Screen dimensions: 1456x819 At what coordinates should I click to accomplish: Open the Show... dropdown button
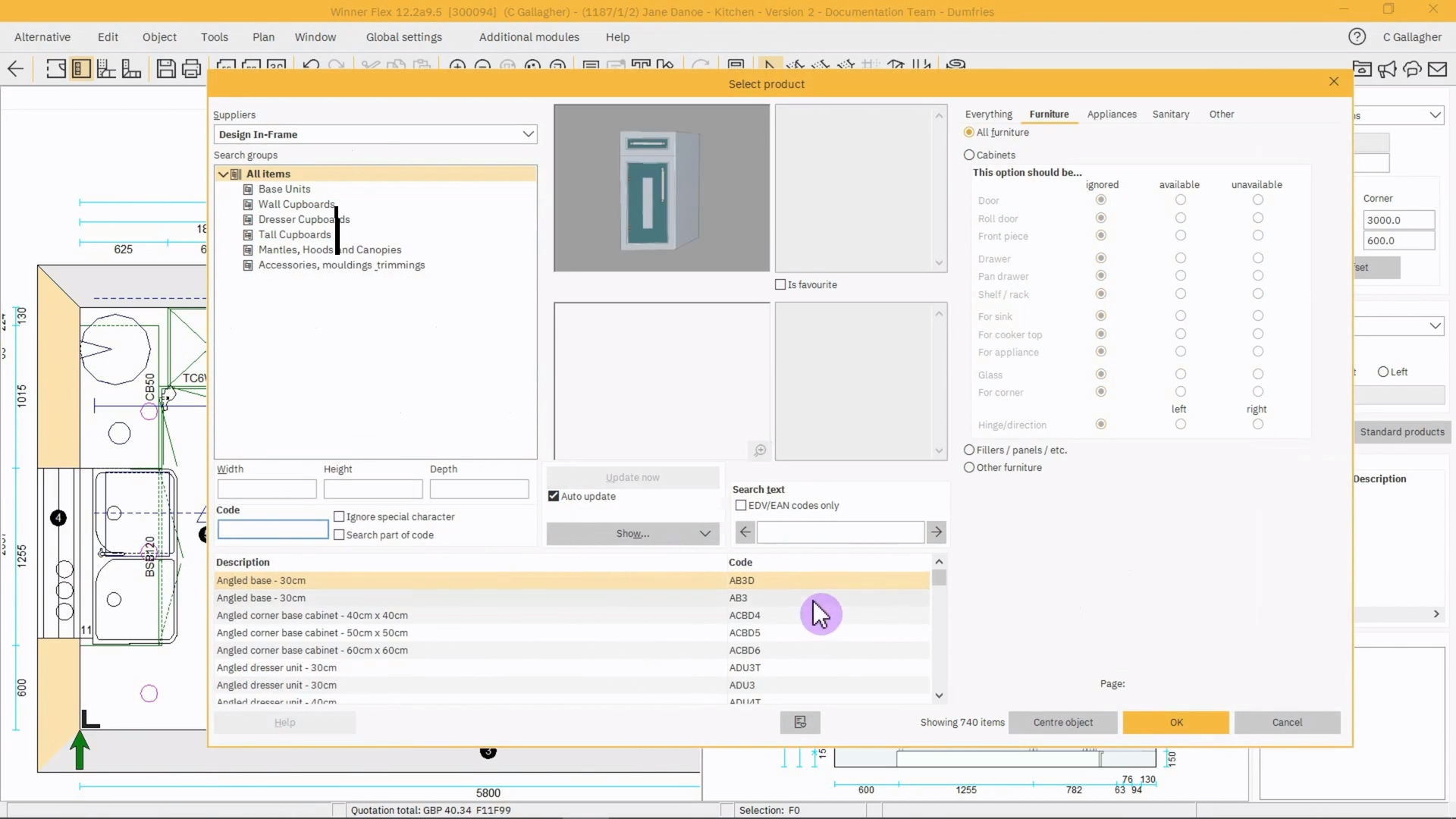click(632, 533)
